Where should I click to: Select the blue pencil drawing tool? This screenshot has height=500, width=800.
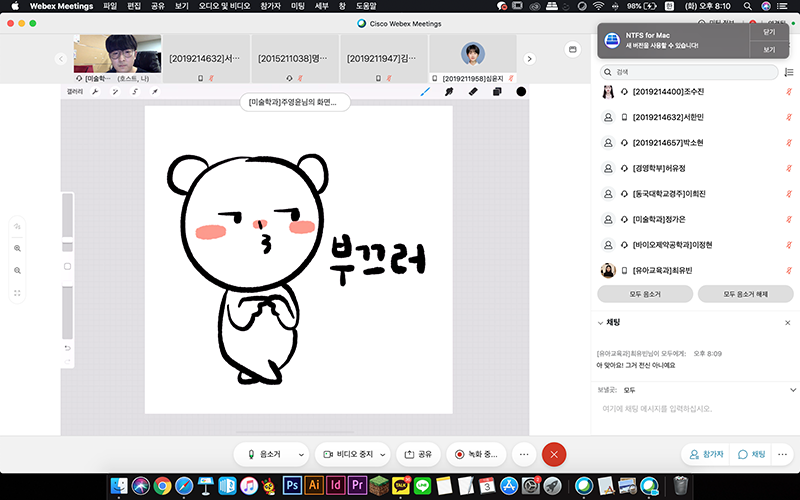coord(424,92)
